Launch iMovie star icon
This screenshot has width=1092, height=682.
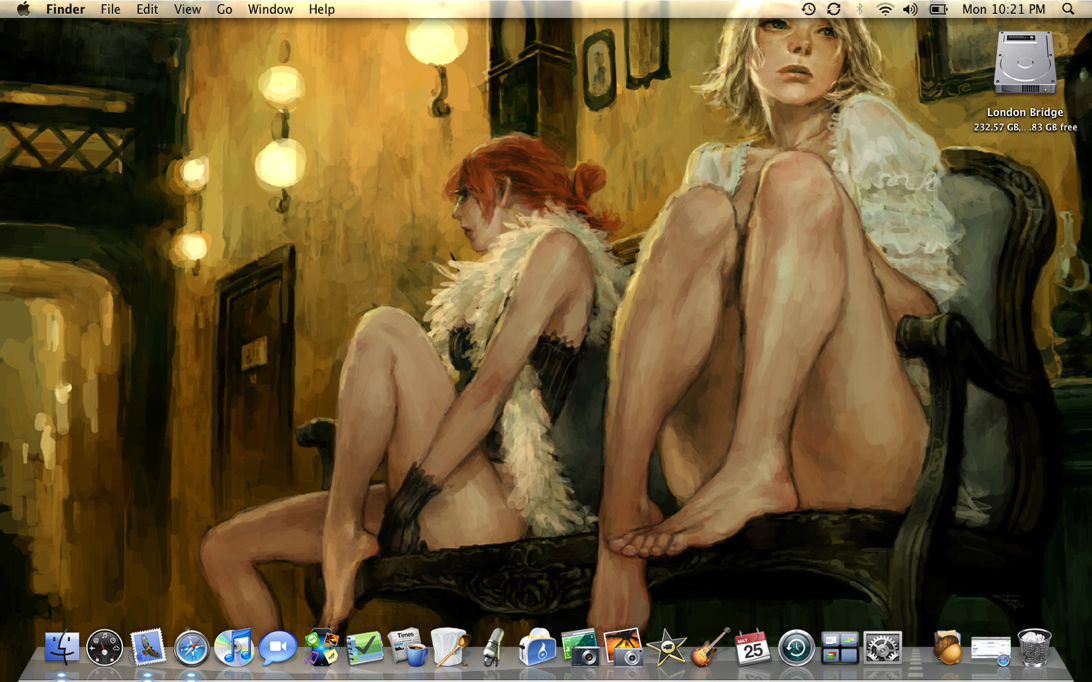click(666, 648)
